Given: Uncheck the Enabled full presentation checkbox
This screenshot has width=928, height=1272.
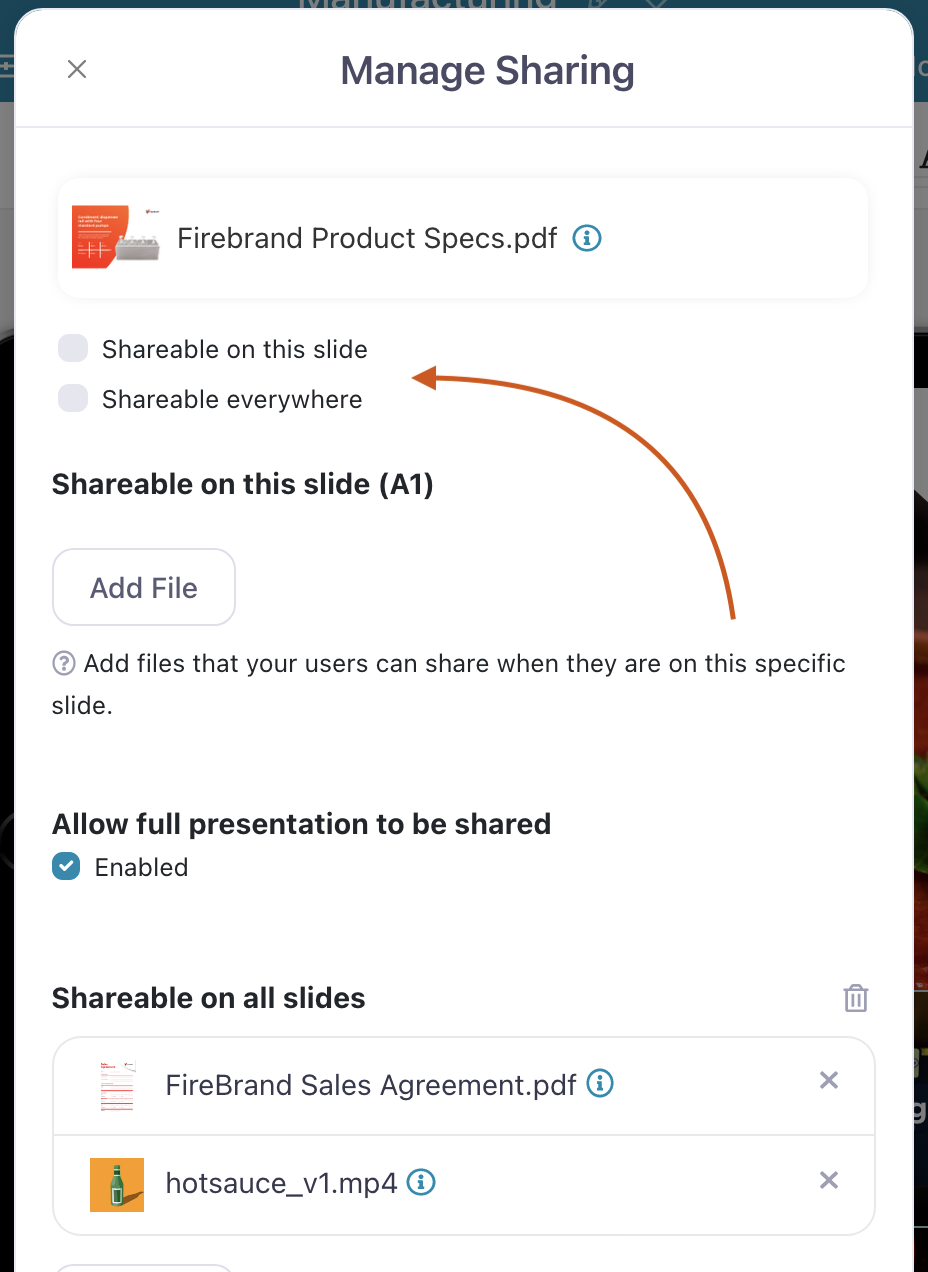Looking at the screenshot, I should point(66,866).
